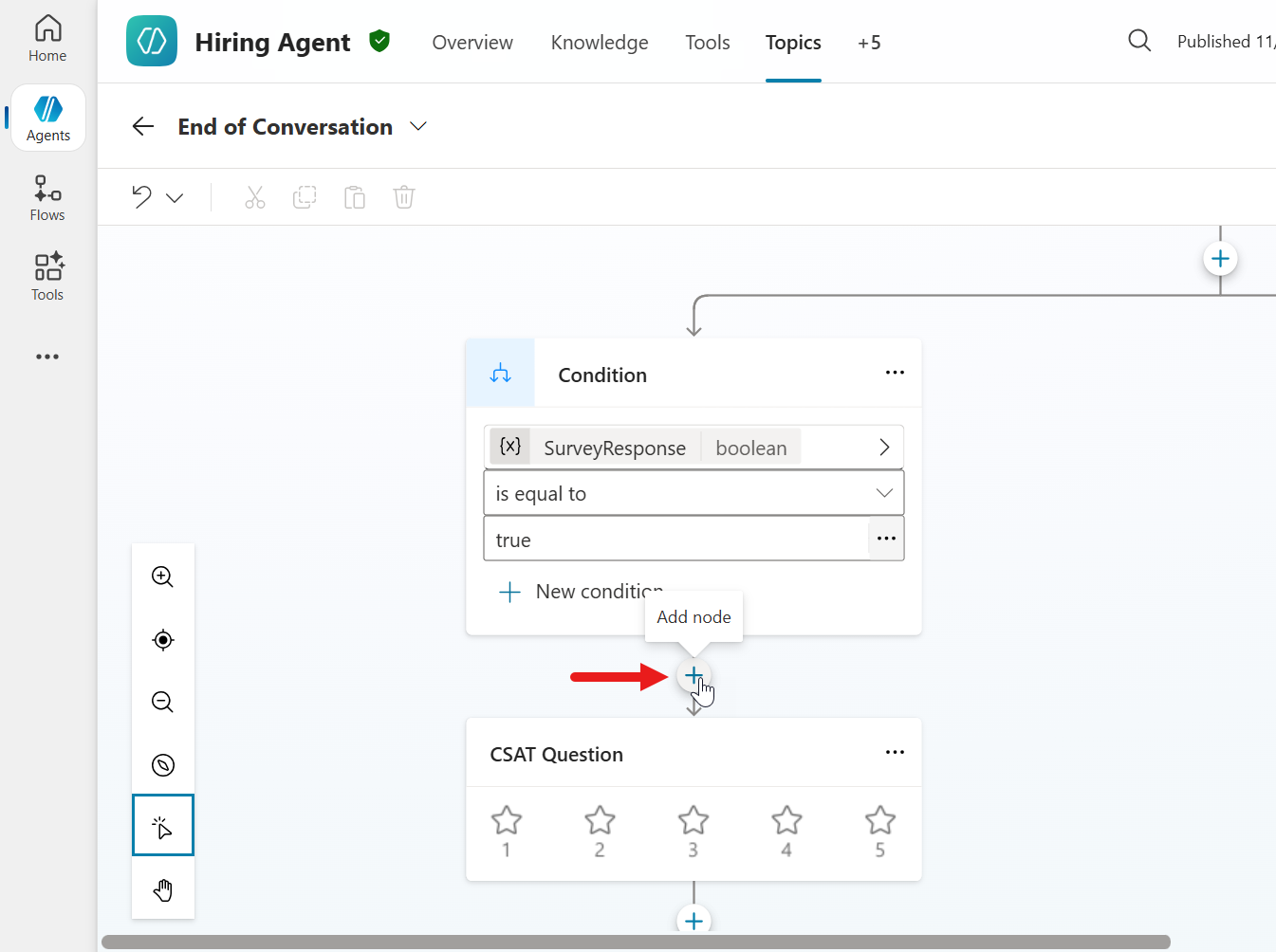
Task: Click the green verified shield badge
Action: click(x=379, y=41)
